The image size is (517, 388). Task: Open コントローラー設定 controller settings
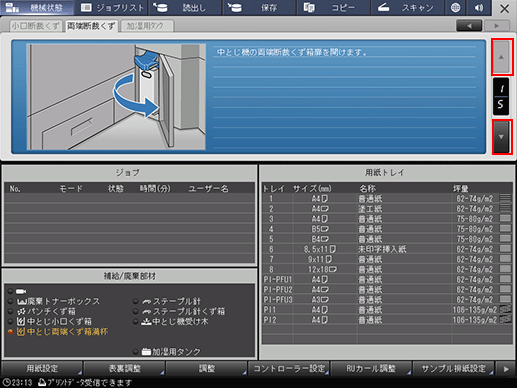coord(289,369)
